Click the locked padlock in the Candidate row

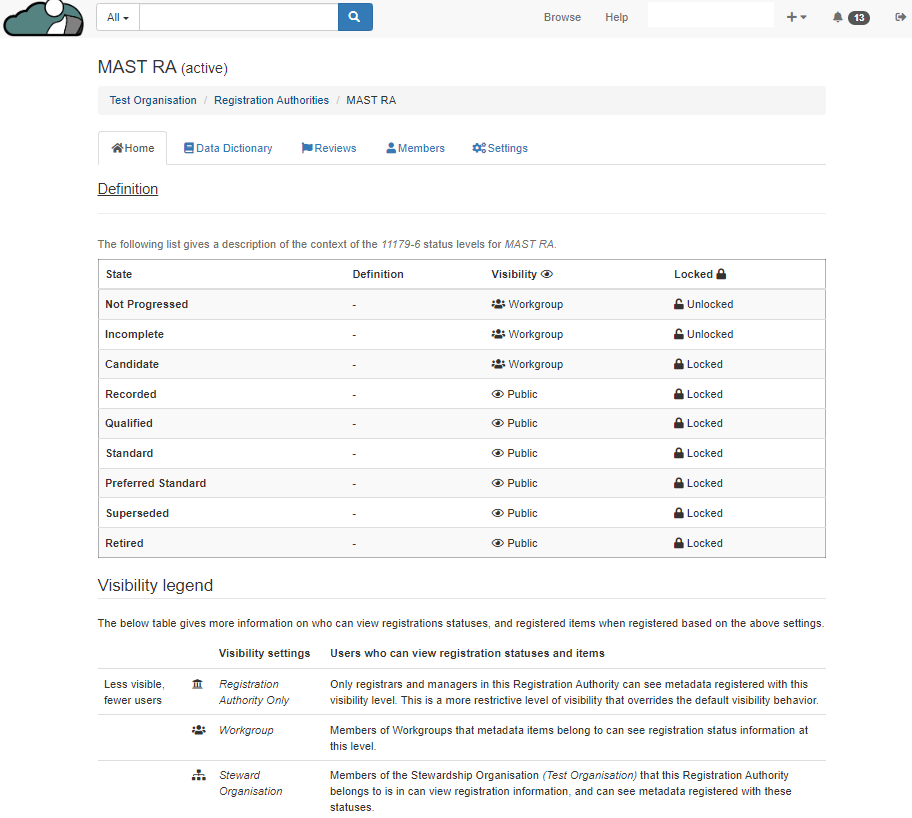[679, 364]
